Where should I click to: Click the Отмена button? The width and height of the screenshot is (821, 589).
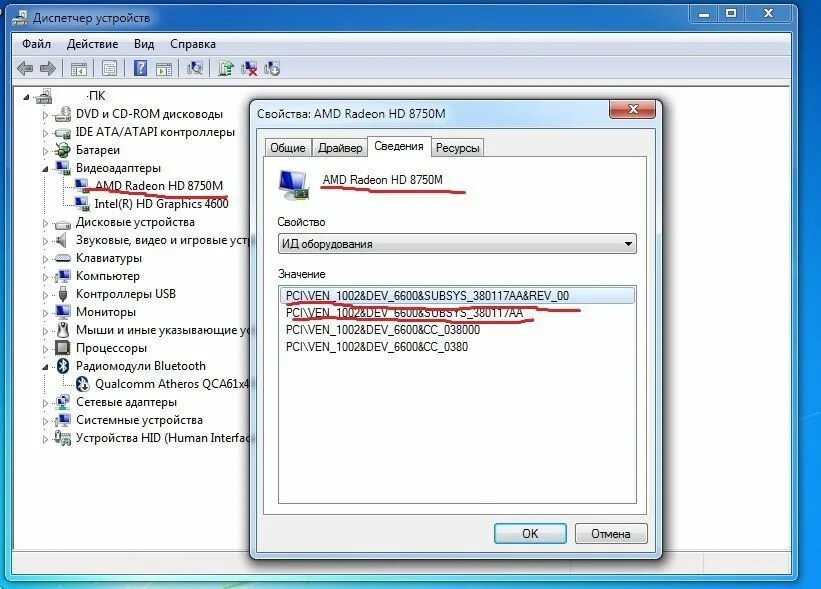pos(611,534)
